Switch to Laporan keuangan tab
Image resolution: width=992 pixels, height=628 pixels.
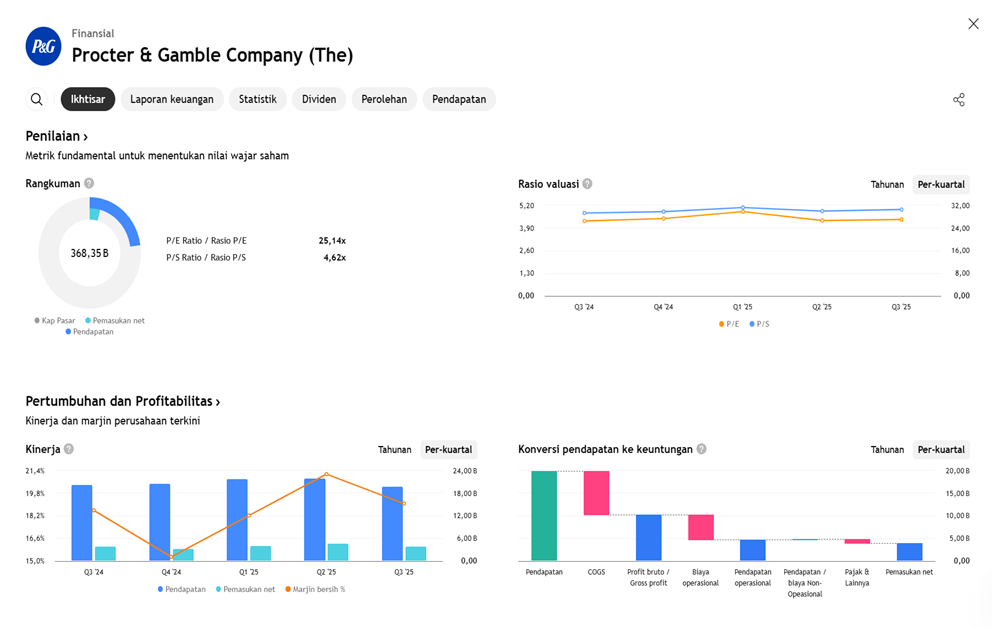tap(172, 99)
